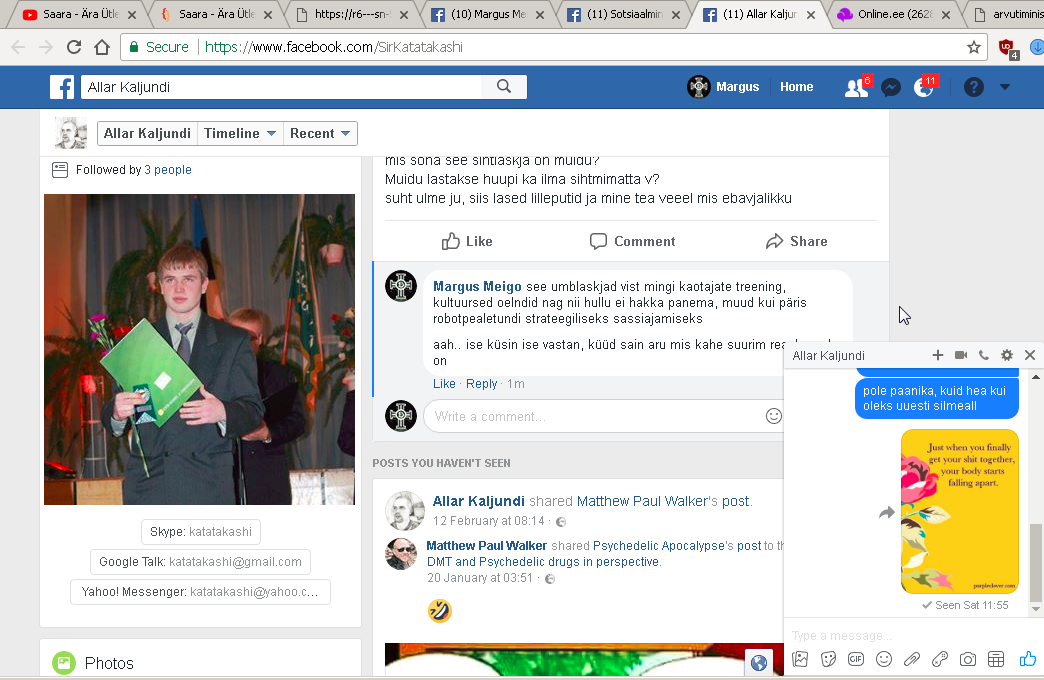Open Margus Meigo profile link in comment

pyautogui.click(x=477, y=286)
